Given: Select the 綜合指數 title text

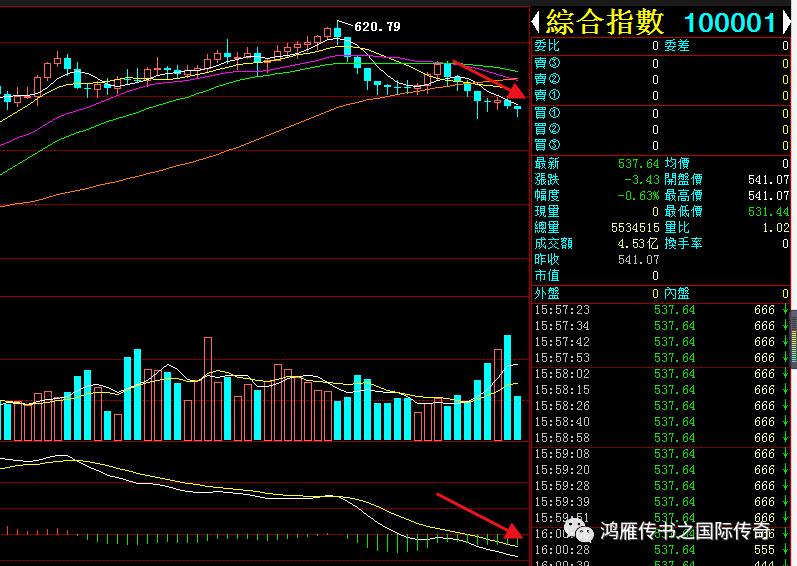Looking at the screenshot, I should (605, 22).
